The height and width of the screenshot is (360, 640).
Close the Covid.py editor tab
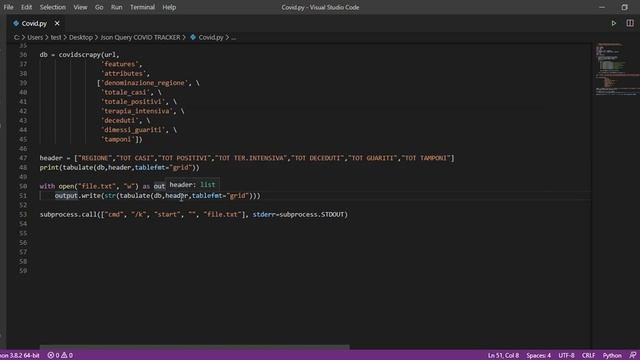pos(57,24)
